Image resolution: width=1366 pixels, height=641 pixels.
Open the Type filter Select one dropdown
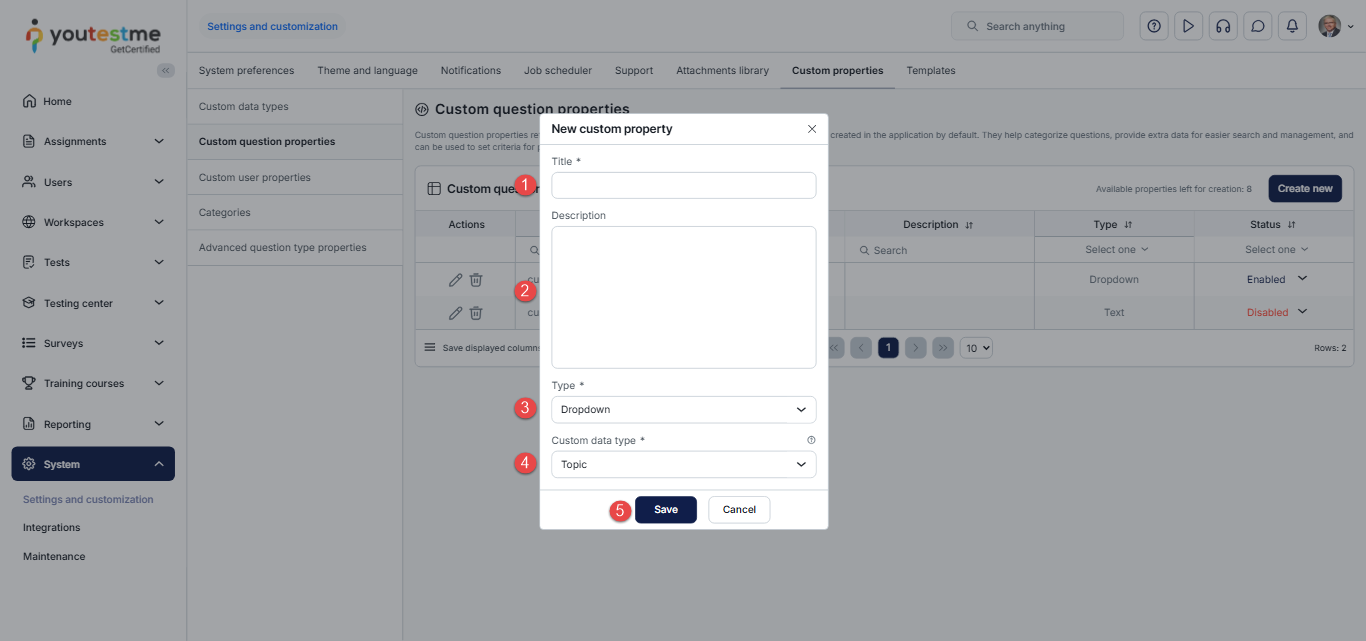click(1116, 250)
